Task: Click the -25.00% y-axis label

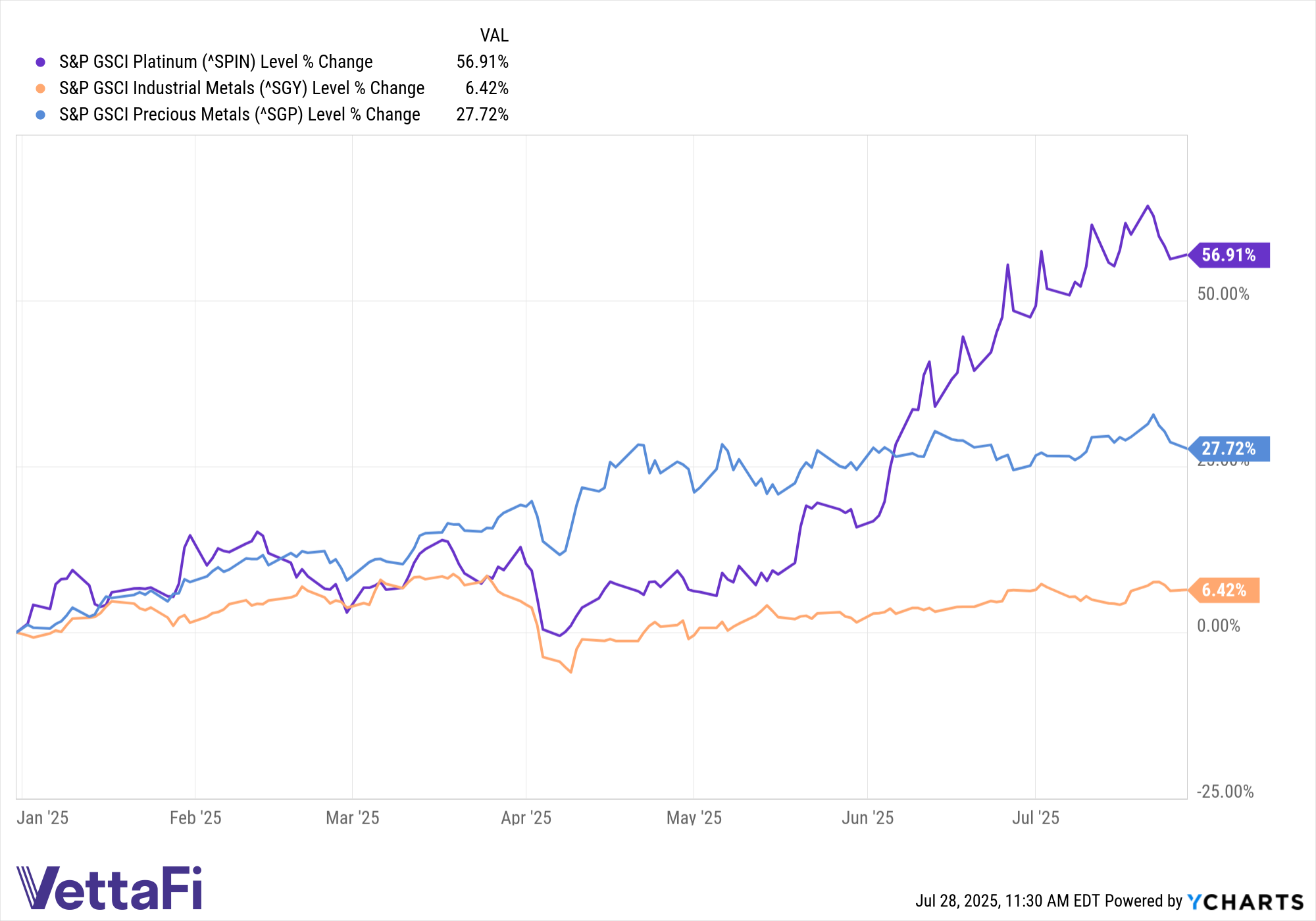Action: coord(1225,791)
